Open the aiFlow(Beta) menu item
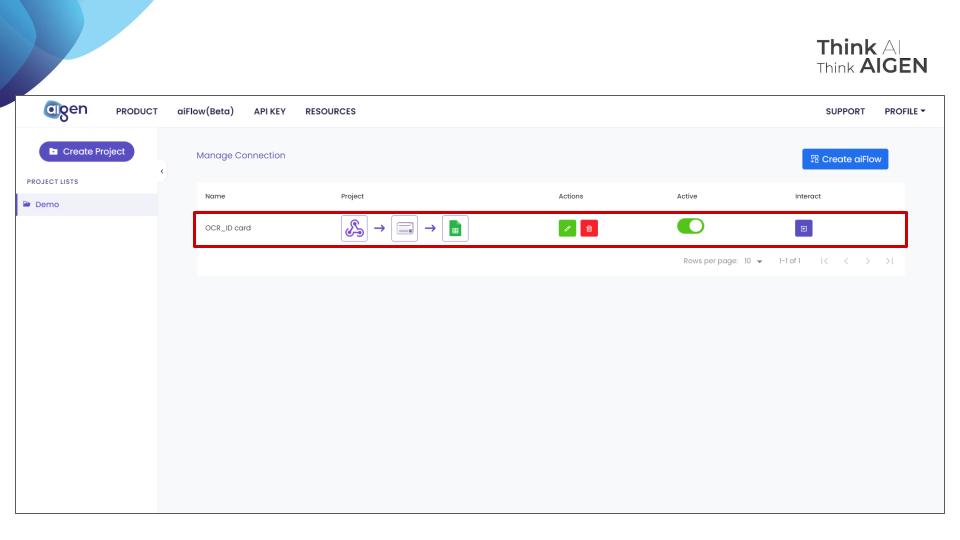The image size is (960, 540). 206,111
